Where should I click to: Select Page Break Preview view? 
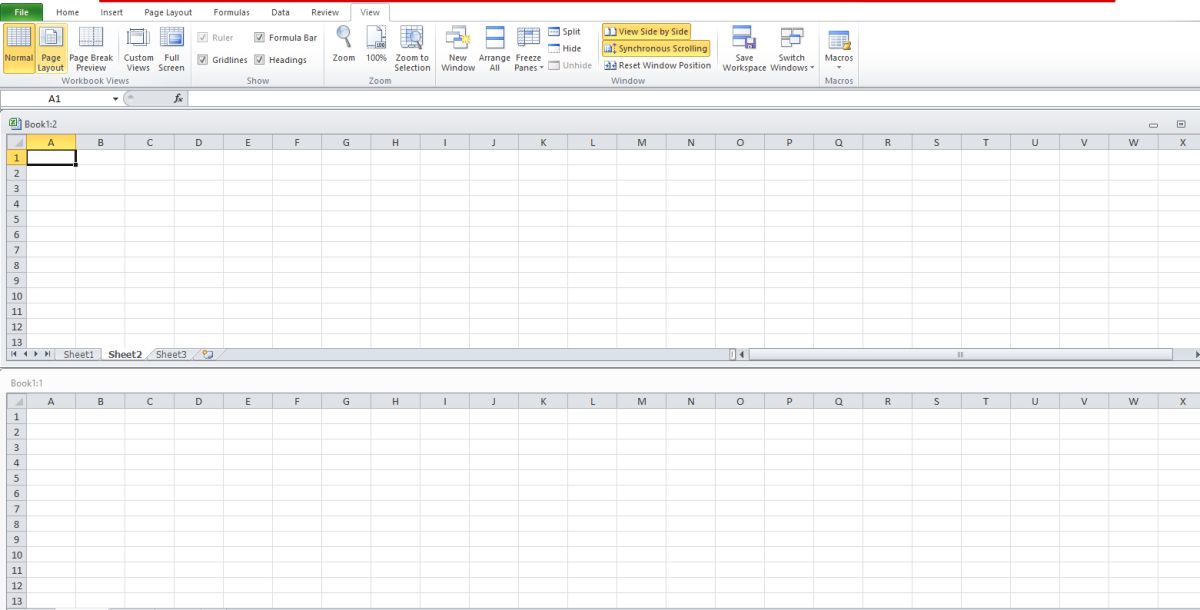point(91,50)
